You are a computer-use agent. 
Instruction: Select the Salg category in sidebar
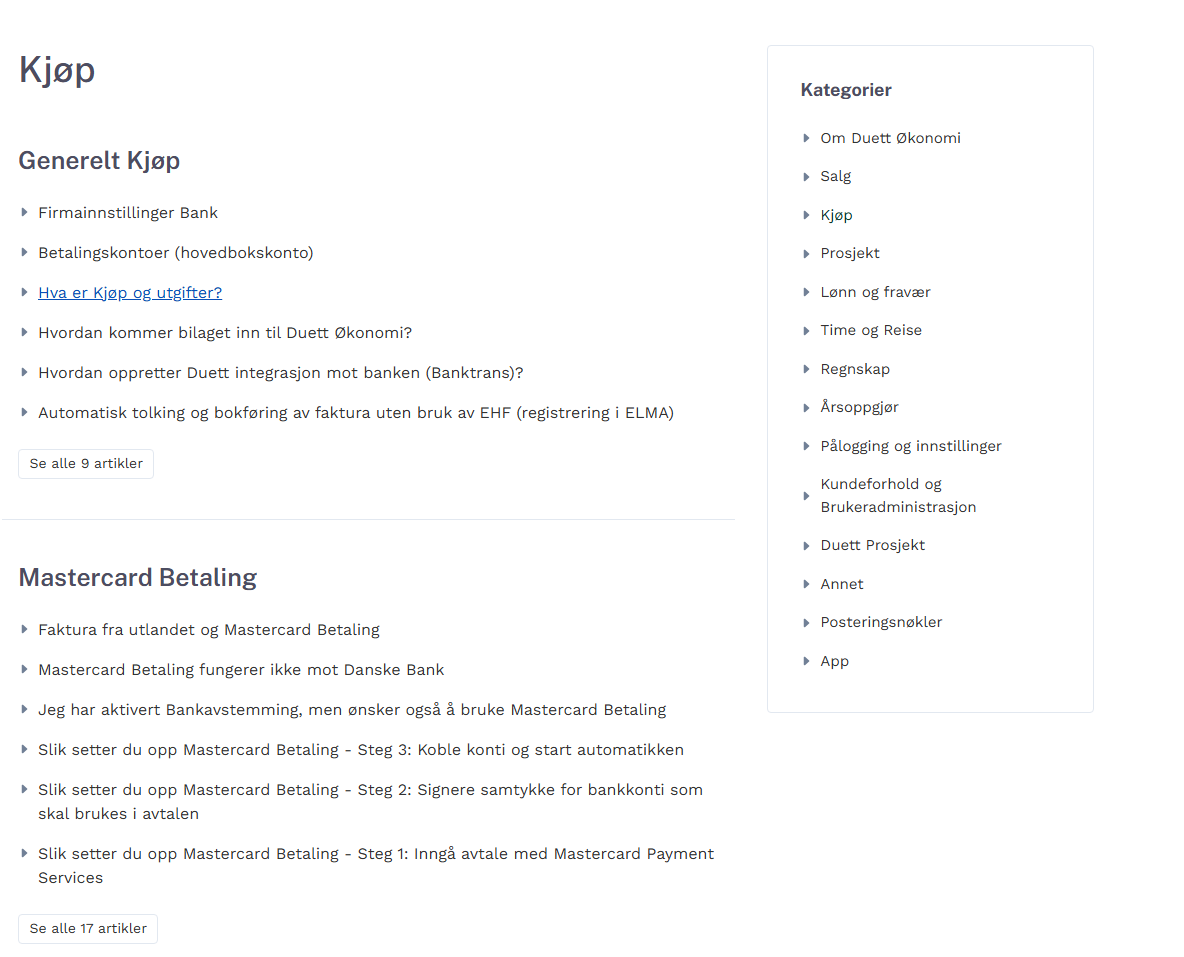[835, 176]
